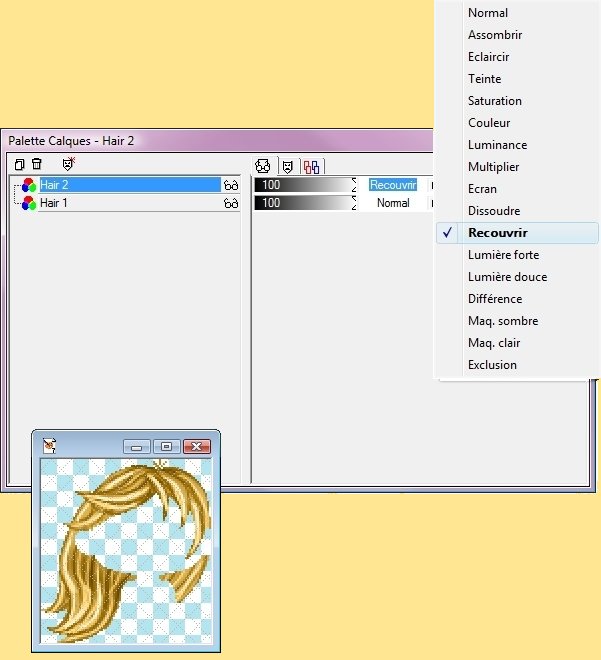Open the layer group tab icon
The width and height of the screenshot is (601, 660).
coord(311,166)
